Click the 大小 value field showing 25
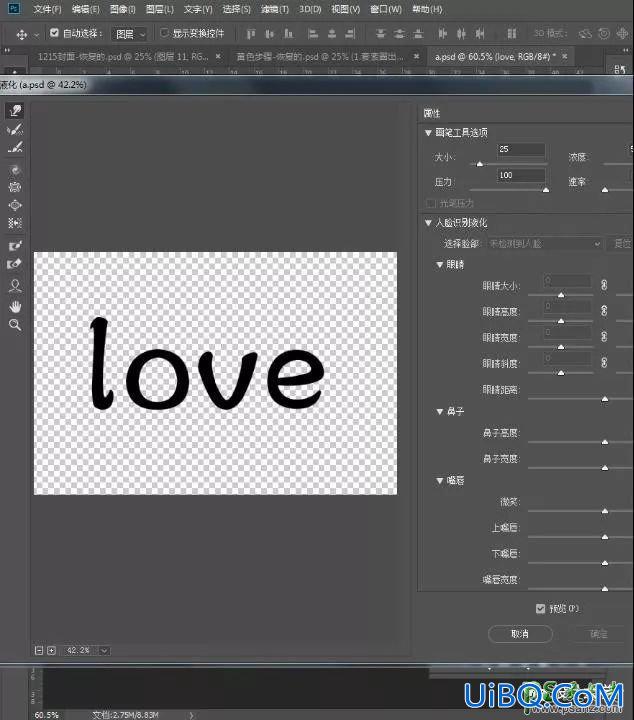Viewport: 634px width, 720px height. pyautogui.click(x=521, y=149)
